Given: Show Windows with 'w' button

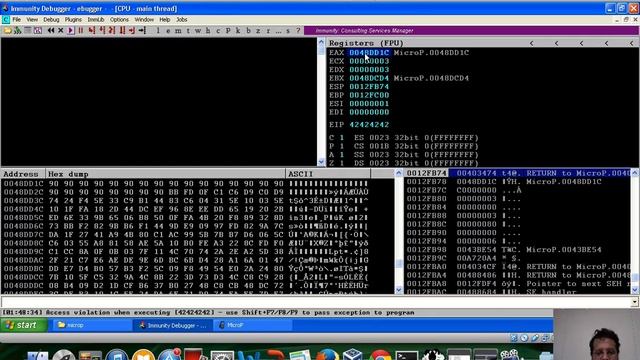Looking at the screenshot, I should (198, 31).
